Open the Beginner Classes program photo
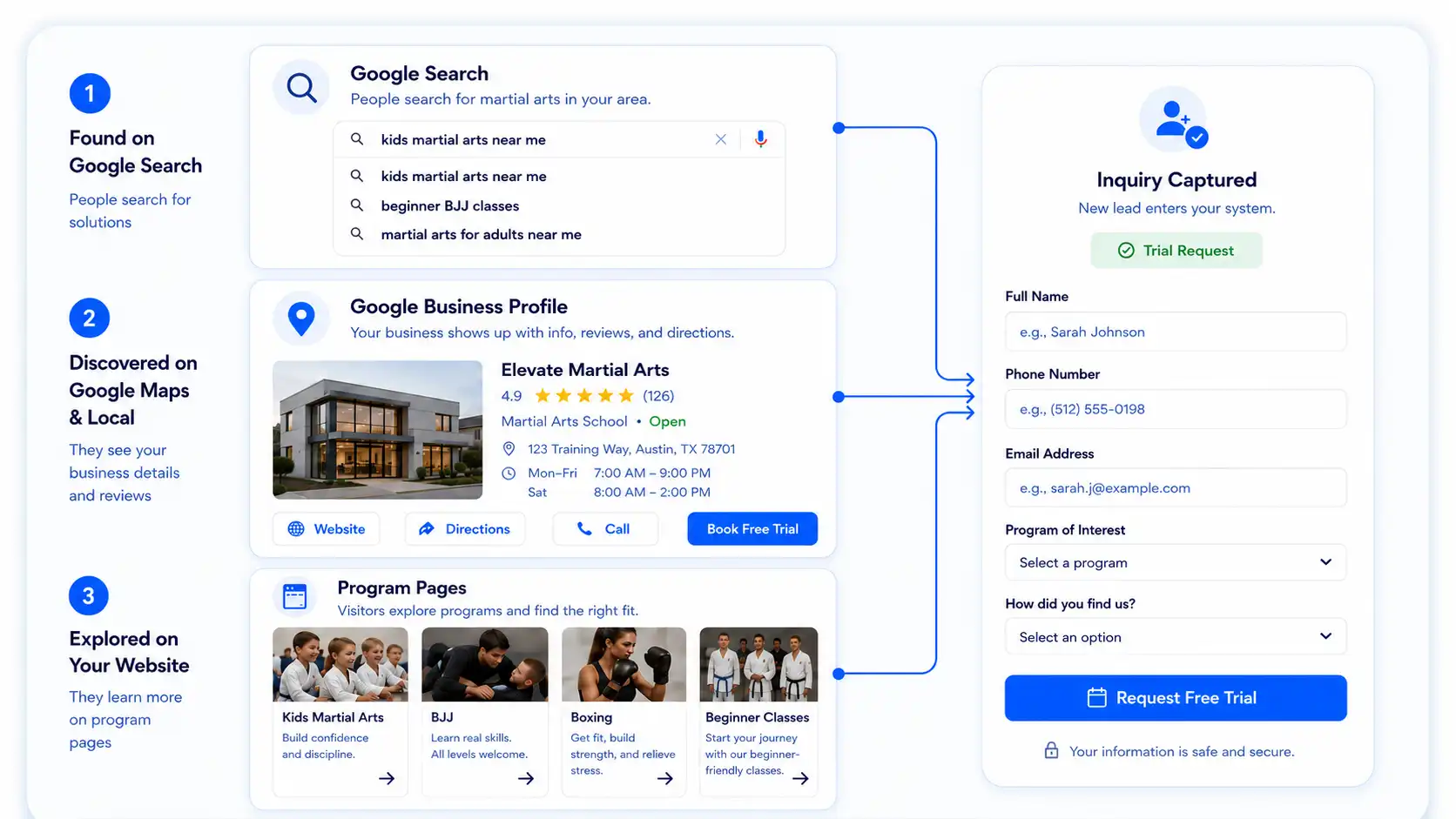The height and width of the screenshot is (819, 1456). [x=758, y=665]
